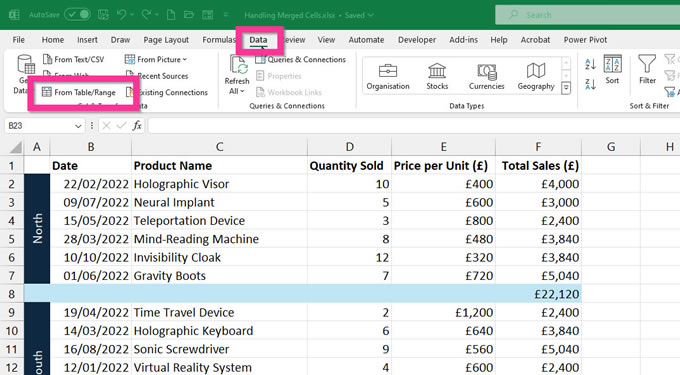The height and width of the screenshot is (375, 680).
Task: Click the Insert Function fx icon
Action: pos(137,126)
